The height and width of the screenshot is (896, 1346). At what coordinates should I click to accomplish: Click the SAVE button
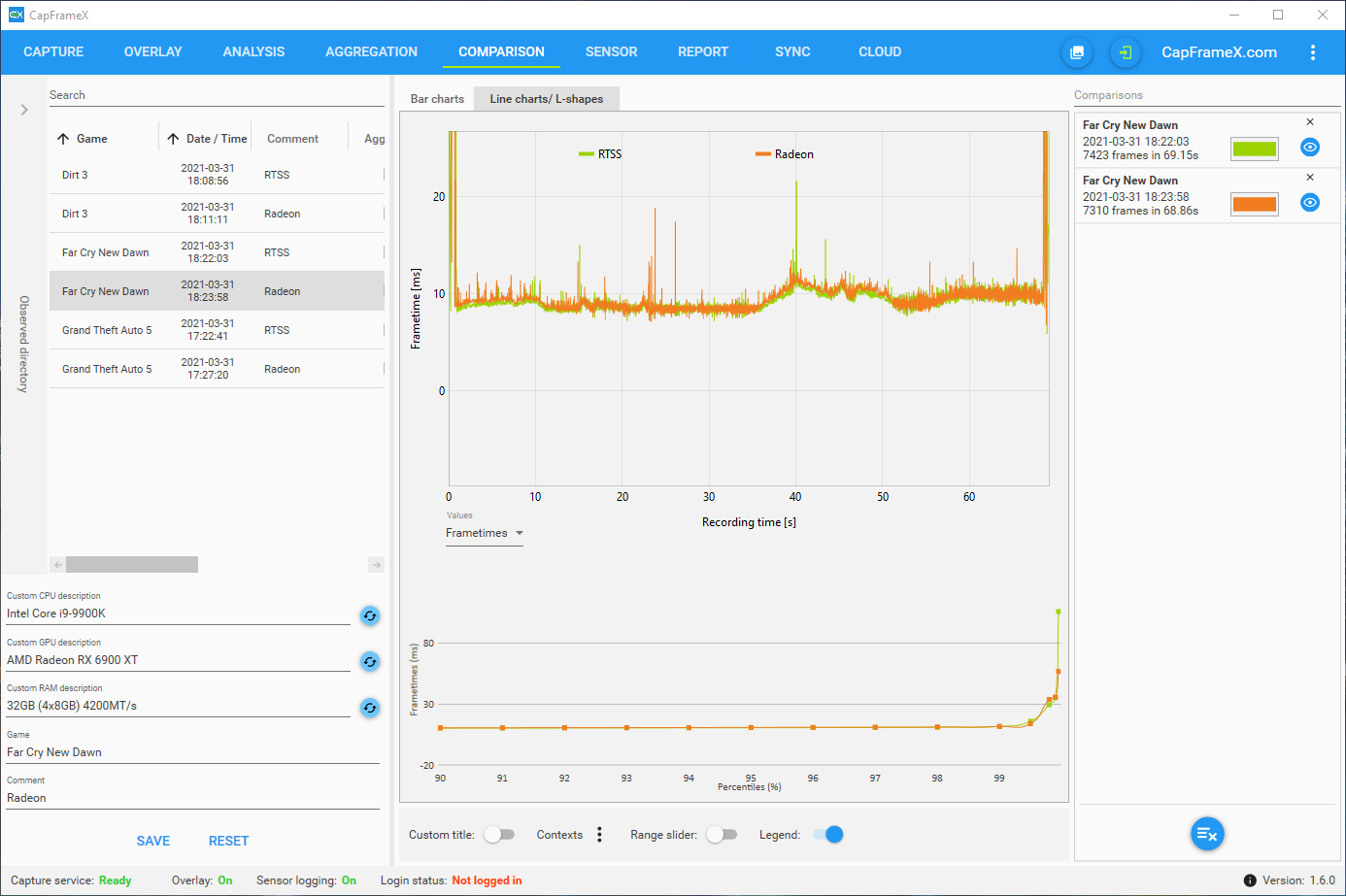[x=153, y=841]
